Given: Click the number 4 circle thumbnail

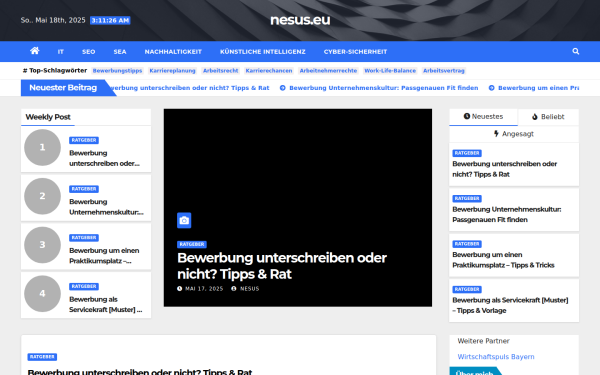Looking at the screenshot, I should [x=42, y=293].
